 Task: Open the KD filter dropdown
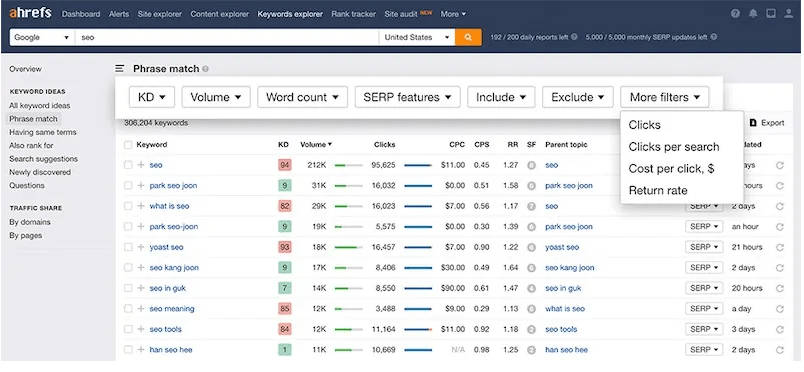tap(152, 97)
